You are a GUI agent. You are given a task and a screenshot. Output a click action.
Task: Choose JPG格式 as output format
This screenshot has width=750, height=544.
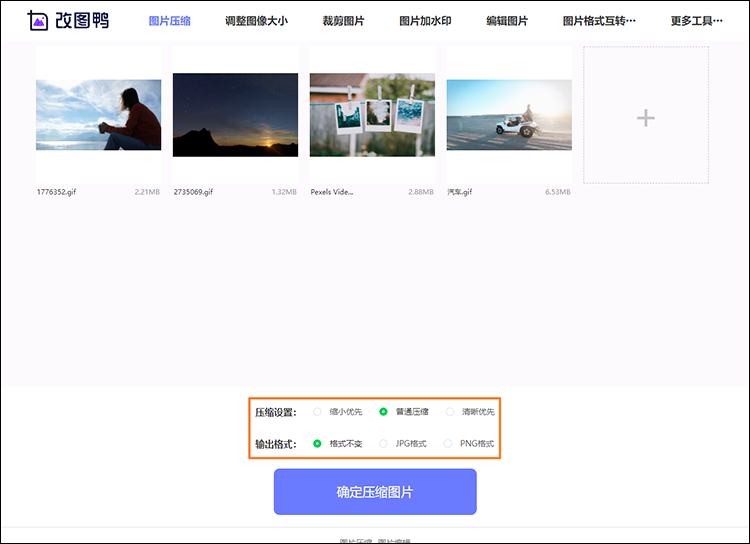point(384,443)
